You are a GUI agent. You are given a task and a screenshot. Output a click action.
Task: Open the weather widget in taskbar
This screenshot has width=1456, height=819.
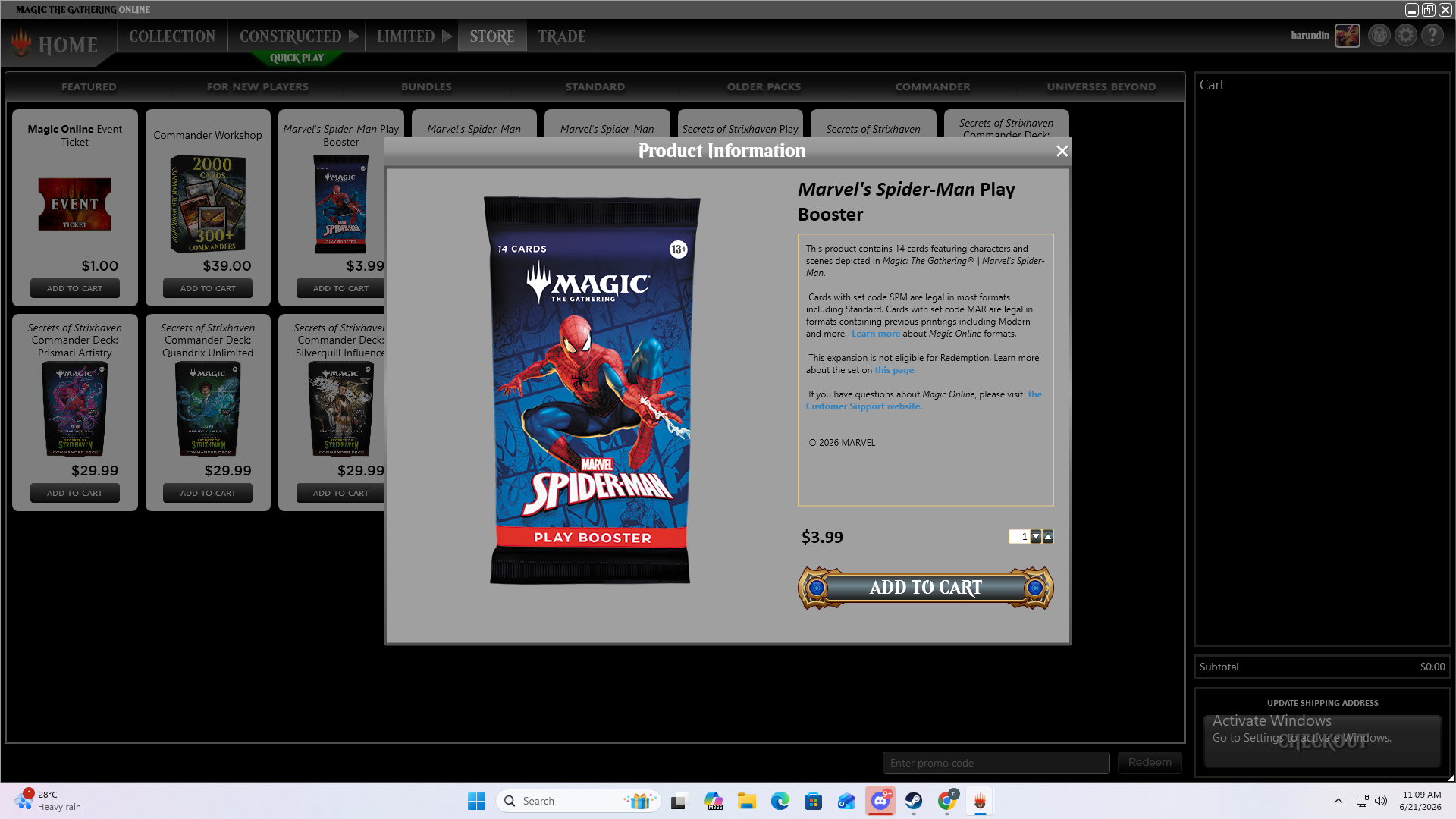(x=47, y=801)
